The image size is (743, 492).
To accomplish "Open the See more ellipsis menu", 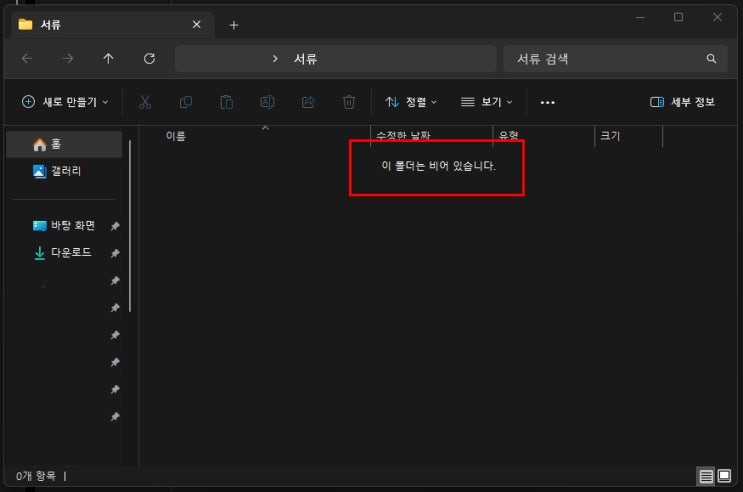I will [x=547, y=102].
